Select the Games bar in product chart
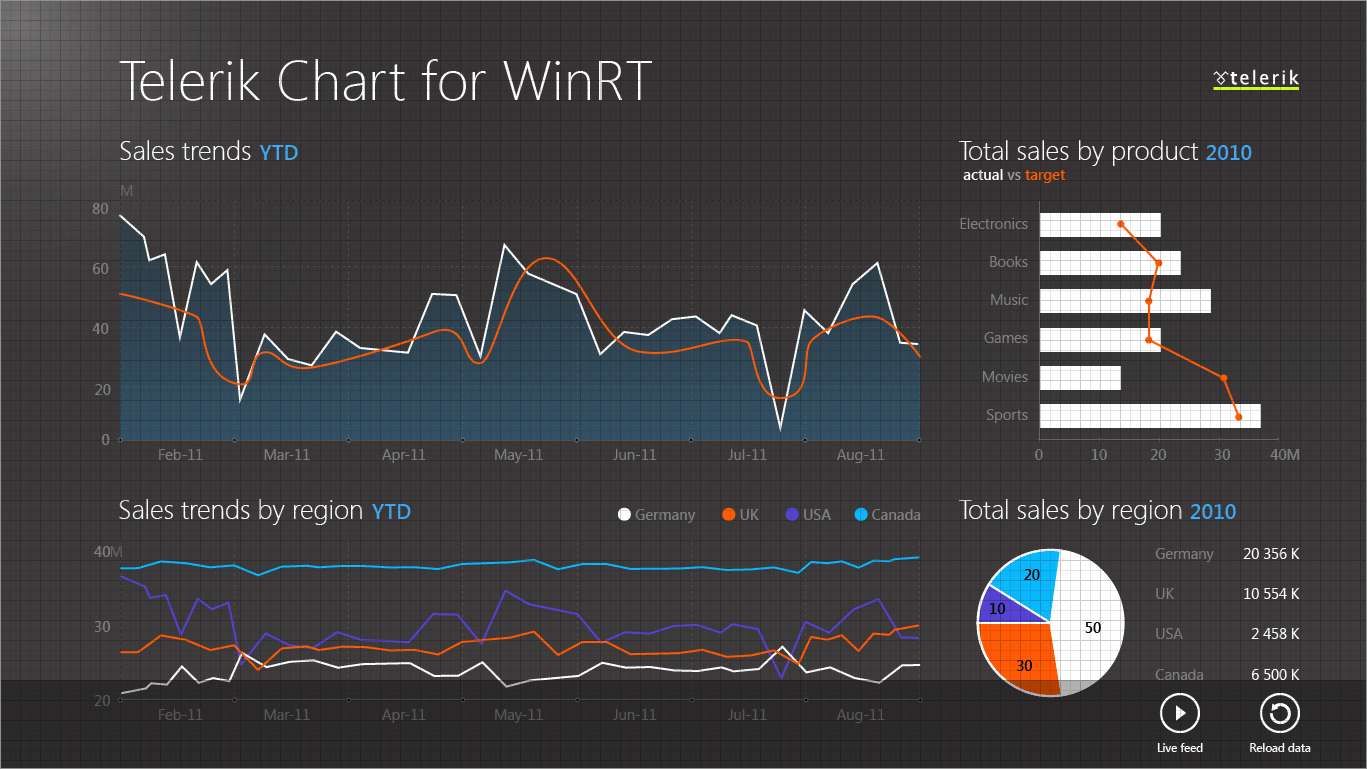This screenshot has width=1367, height=769. (1100, 339)
